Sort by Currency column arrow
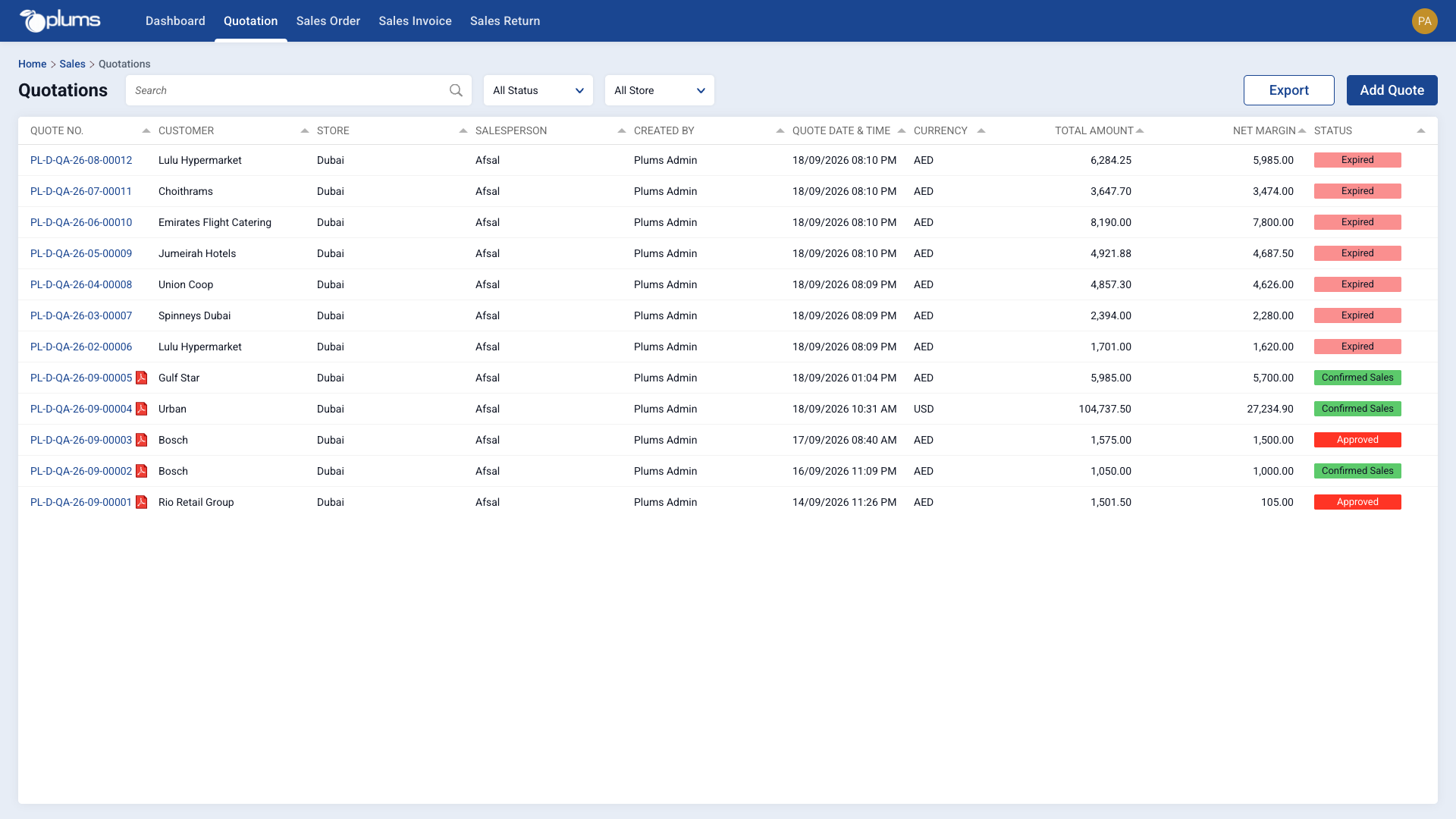Viewport: 1456px width, 819px height. (981, 130)
